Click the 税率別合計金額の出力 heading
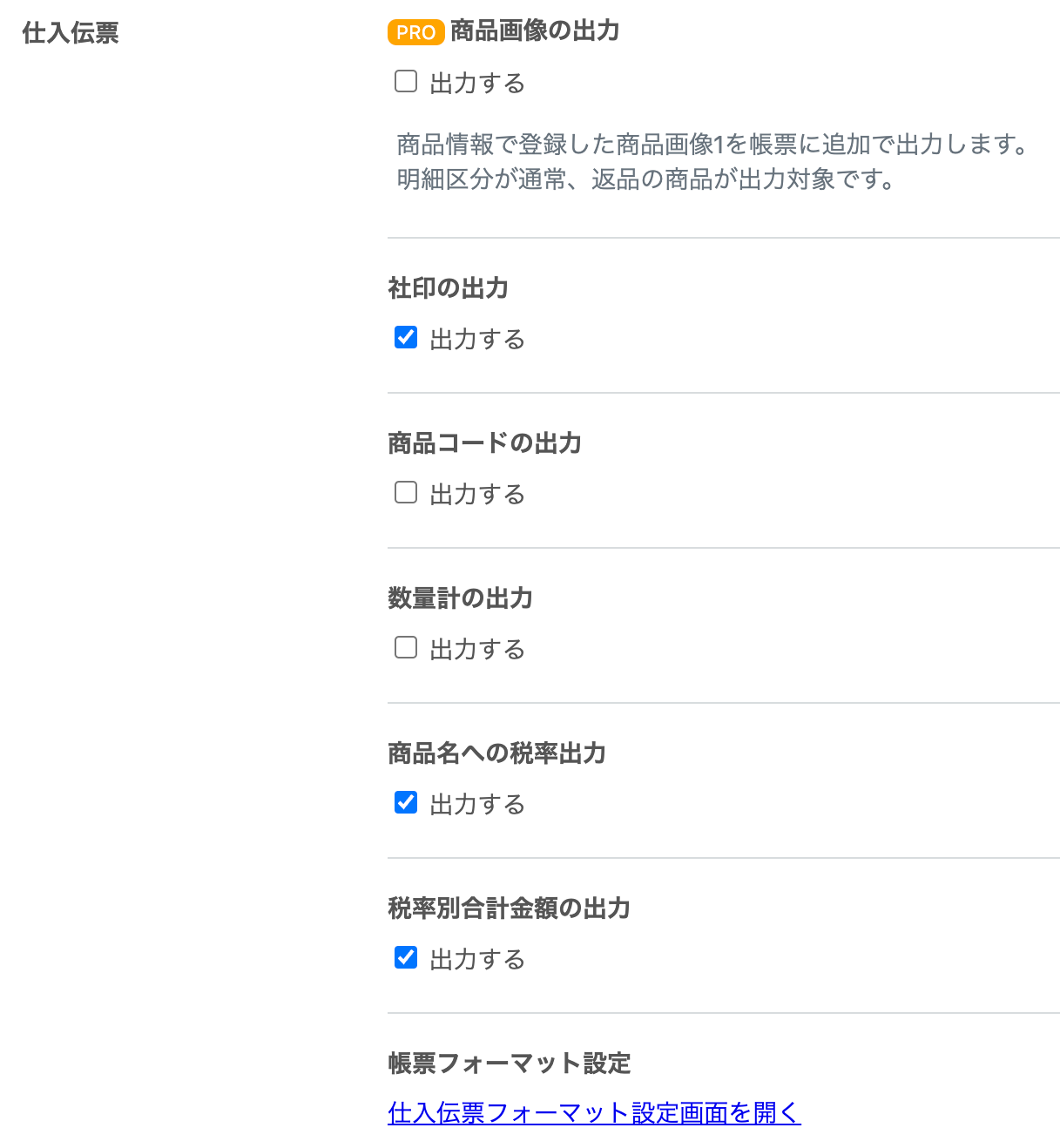This screenshot has height=1148, width=1060. (x=510, y=908)
